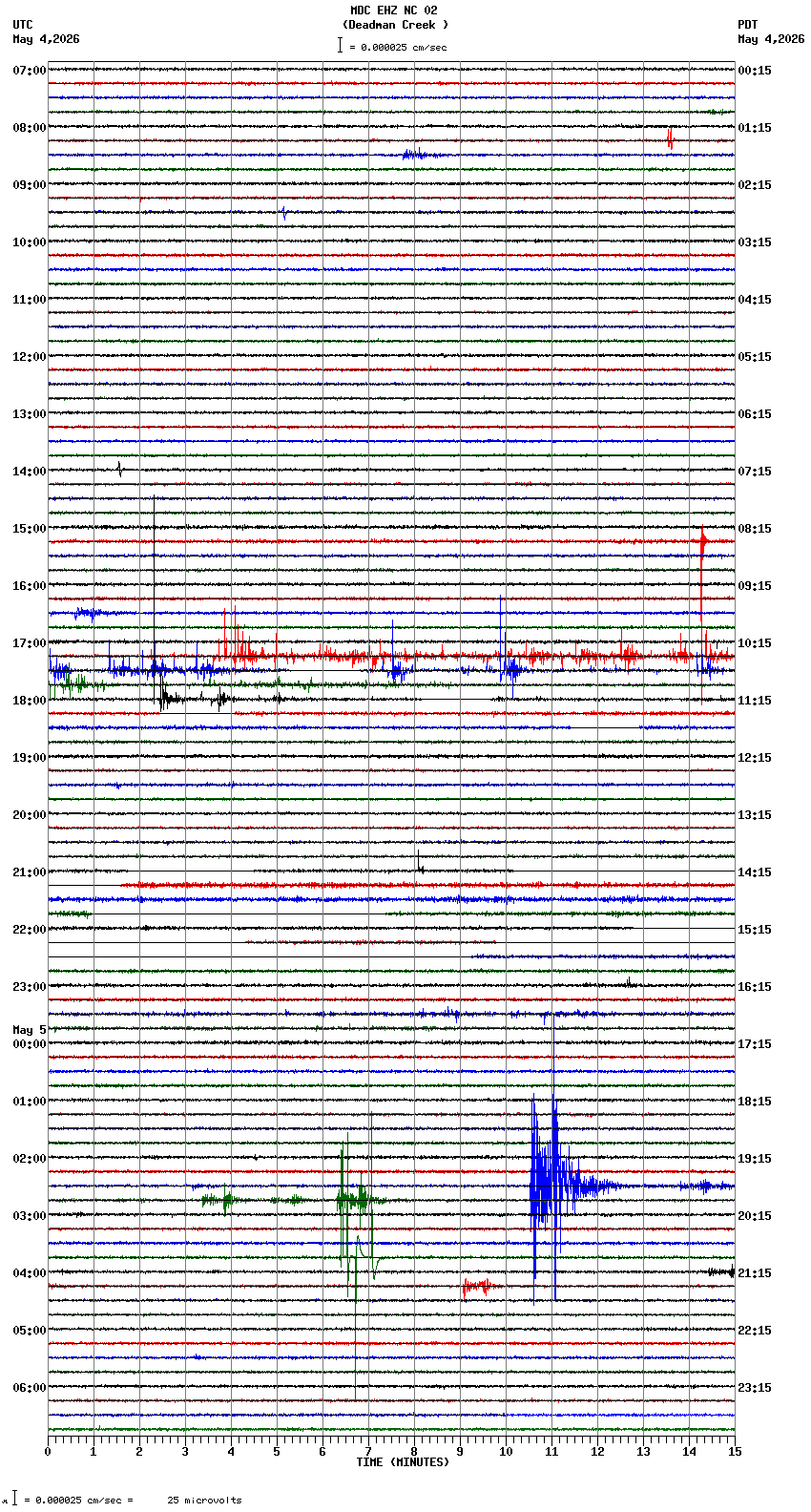Click the '00:15' PDT time label
Screen dimensions: 811x1512
754,71
